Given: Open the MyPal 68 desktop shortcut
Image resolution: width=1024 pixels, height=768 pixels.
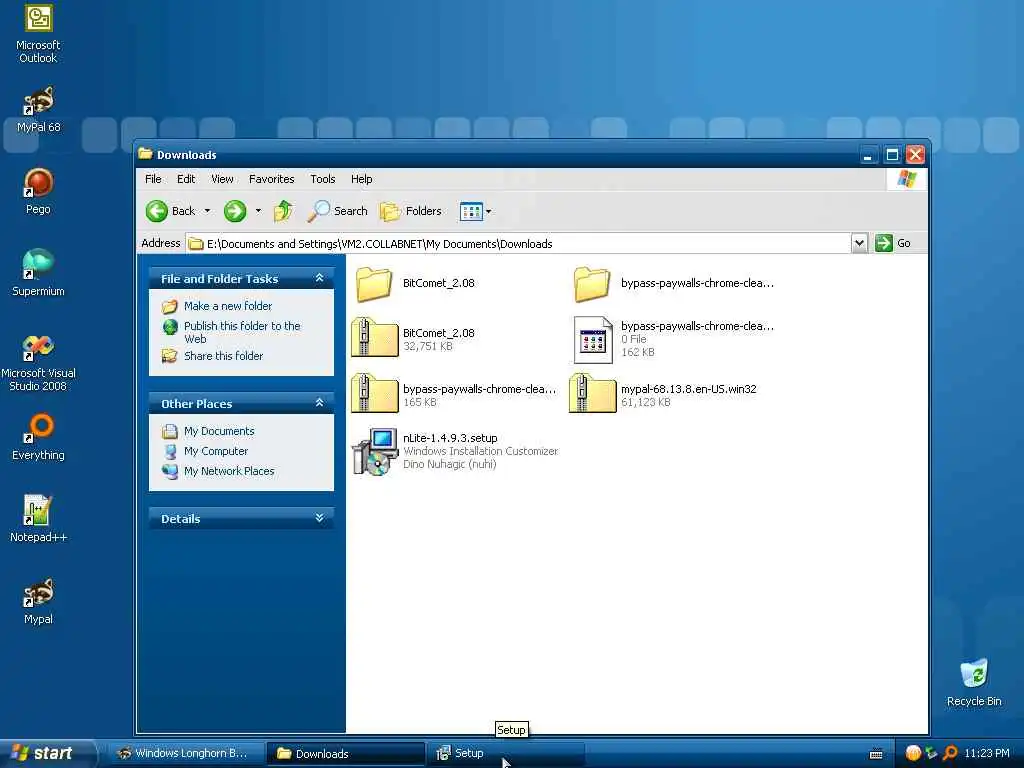Looking at the screenshot, I should pyautogui.click(x=38, y=109).
